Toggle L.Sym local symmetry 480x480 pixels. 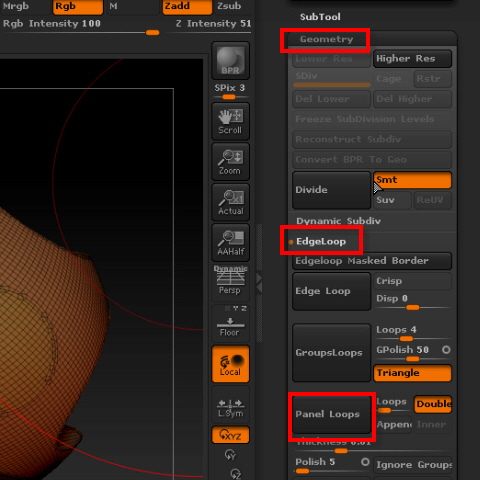pos(230,404)
